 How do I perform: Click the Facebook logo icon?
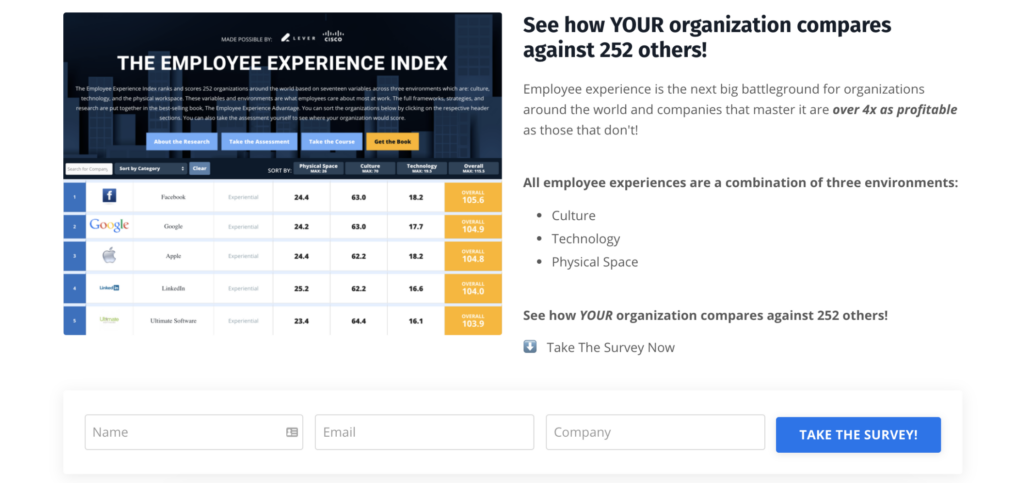(109, 196)
